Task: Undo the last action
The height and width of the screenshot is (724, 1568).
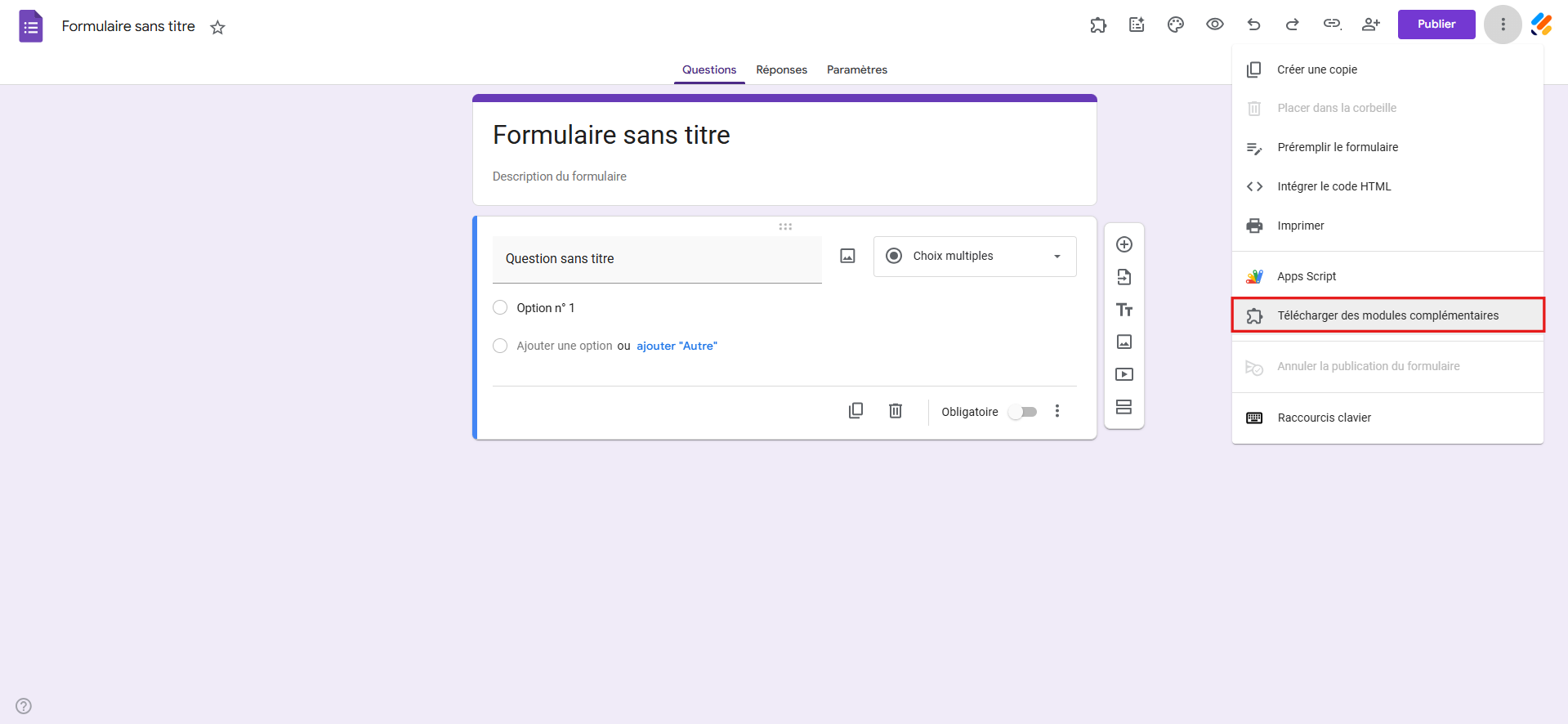Action: click(1253, 25)
